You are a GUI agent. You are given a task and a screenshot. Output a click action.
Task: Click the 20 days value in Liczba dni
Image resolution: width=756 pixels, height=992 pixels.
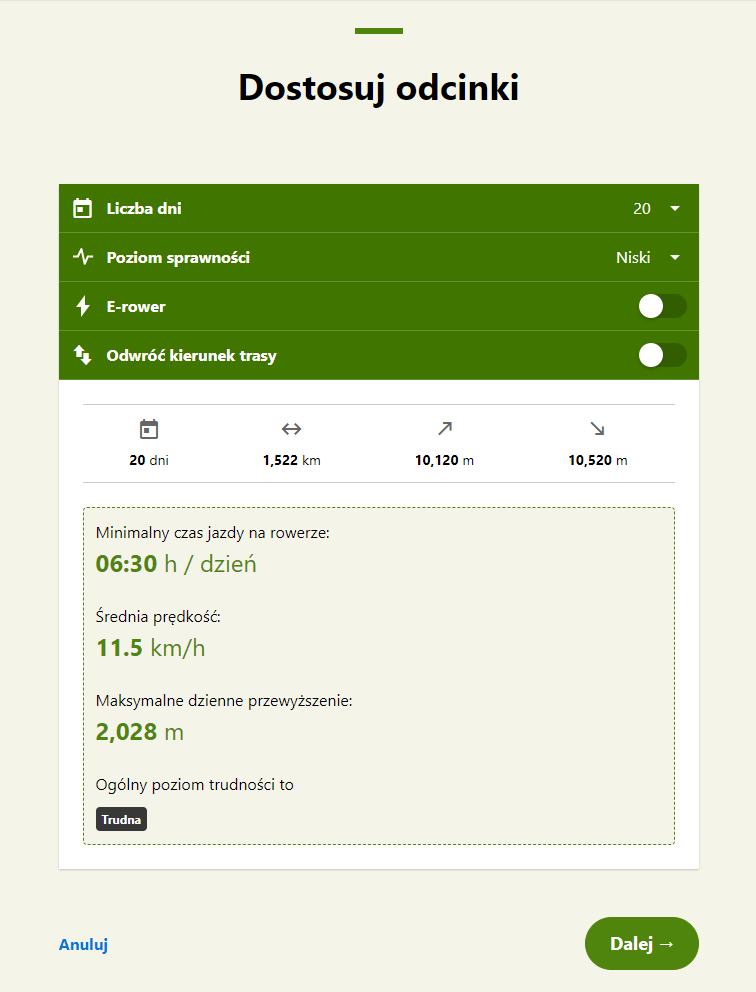coord(641,209)
